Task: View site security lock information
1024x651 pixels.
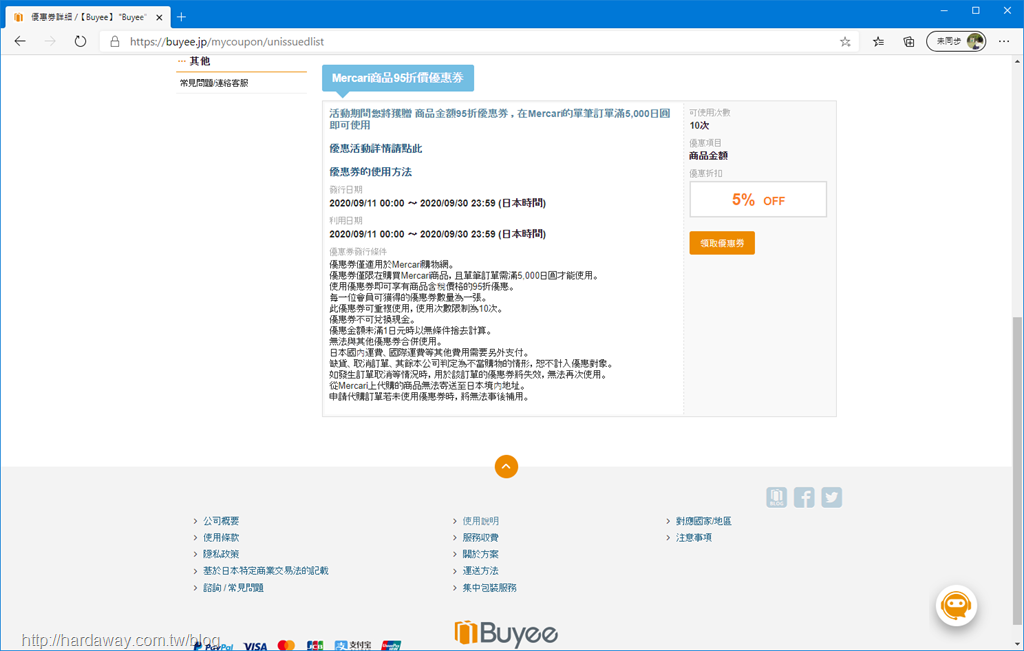Action: tap(115, 41)
